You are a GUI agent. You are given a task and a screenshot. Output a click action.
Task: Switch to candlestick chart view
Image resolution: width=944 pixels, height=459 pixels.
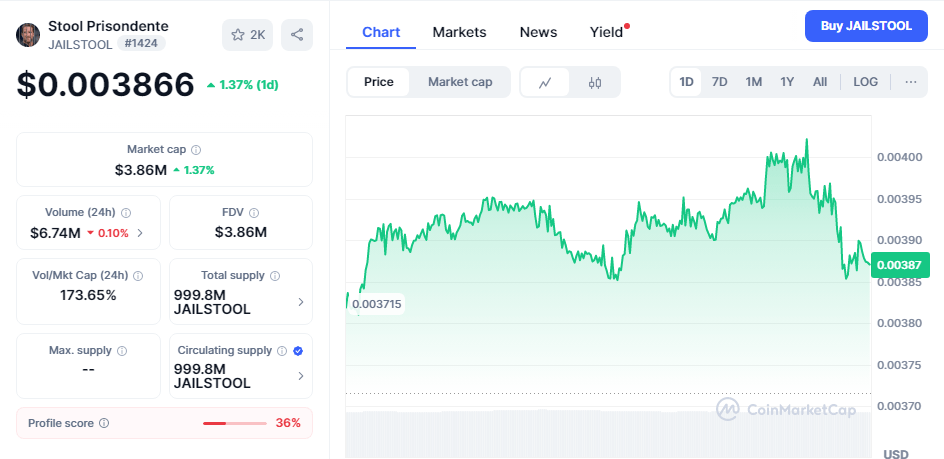(595, 83)
